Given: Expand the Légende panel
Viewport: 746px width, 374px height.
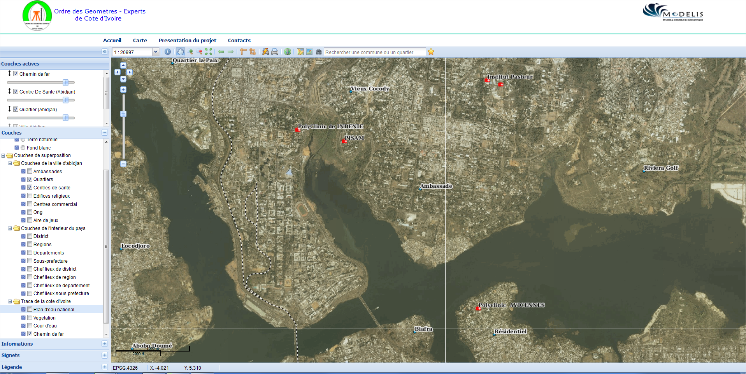Looking at the screenshot, I should pos(105,367).
